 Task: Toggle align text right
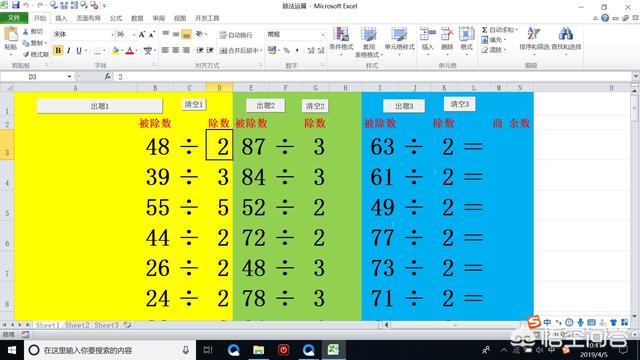click(186, 50)
